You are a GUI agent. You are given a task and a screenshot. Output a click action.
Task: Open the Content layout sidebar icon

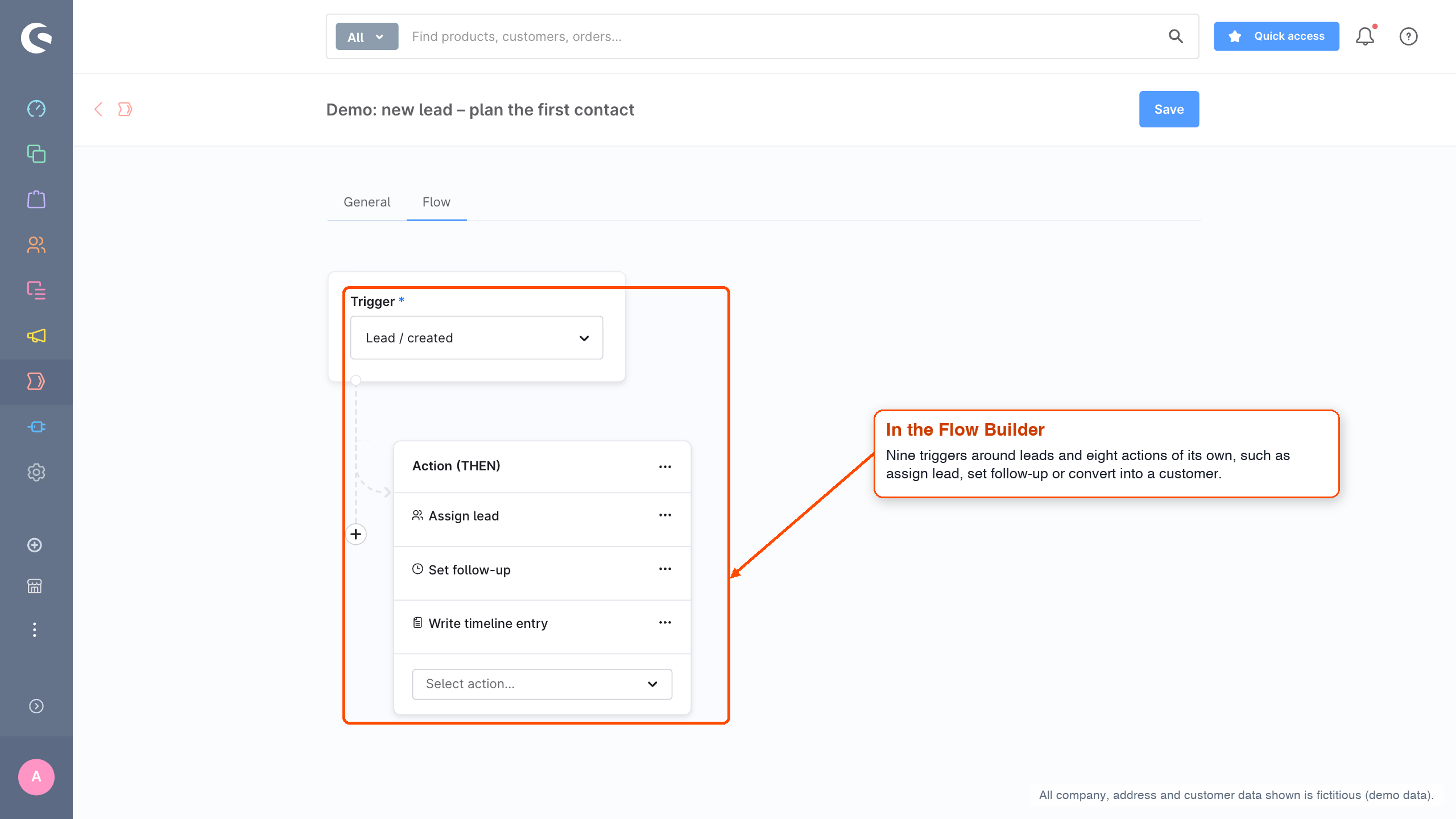click(x=36, y=290)
